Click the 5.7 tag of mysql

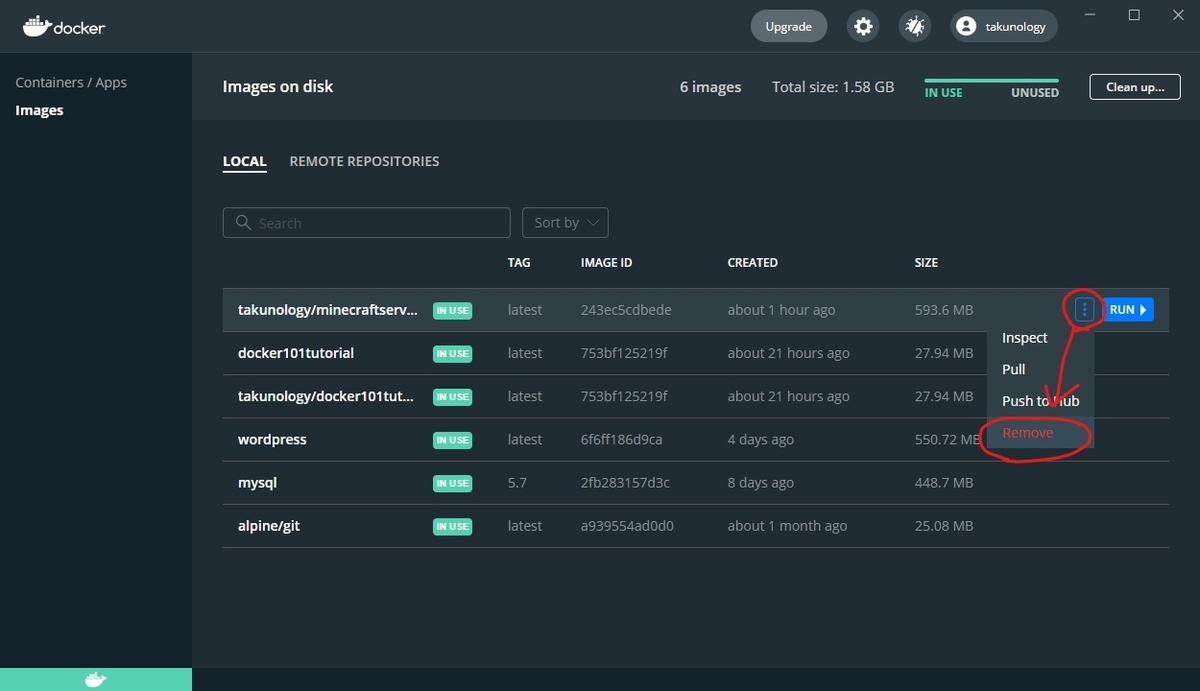coord(517,482)
